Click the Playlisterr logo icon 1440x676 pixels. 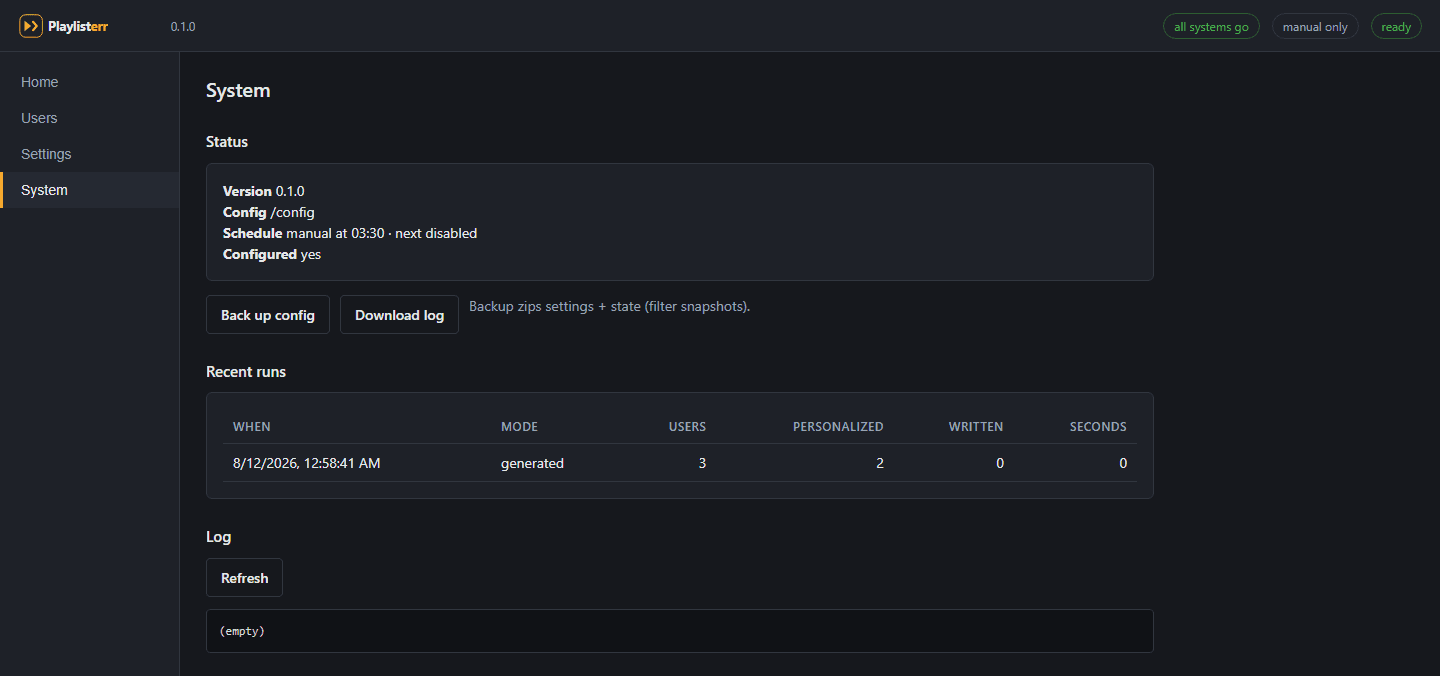tap(30, 26)
